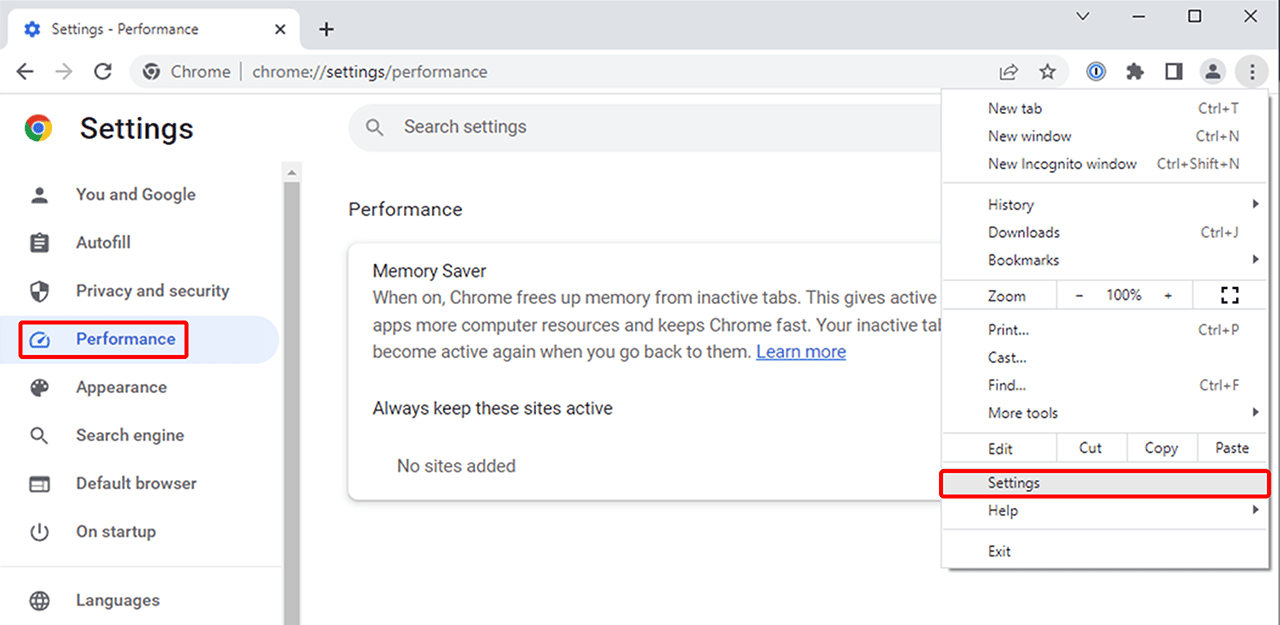Click the Search settings field
The image size is (1280, 625).
(640, 127)
